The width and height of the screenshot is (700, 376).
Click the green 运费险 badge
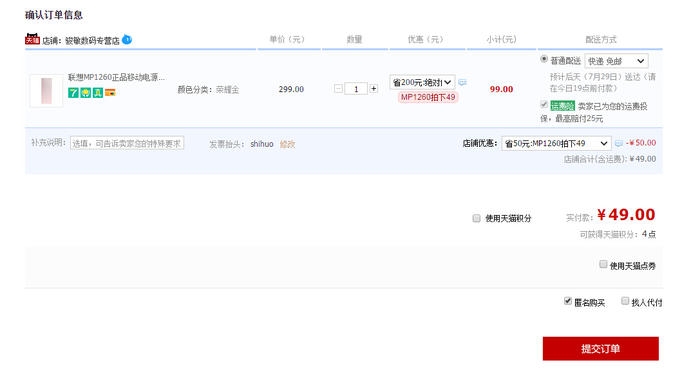[562, 106]
